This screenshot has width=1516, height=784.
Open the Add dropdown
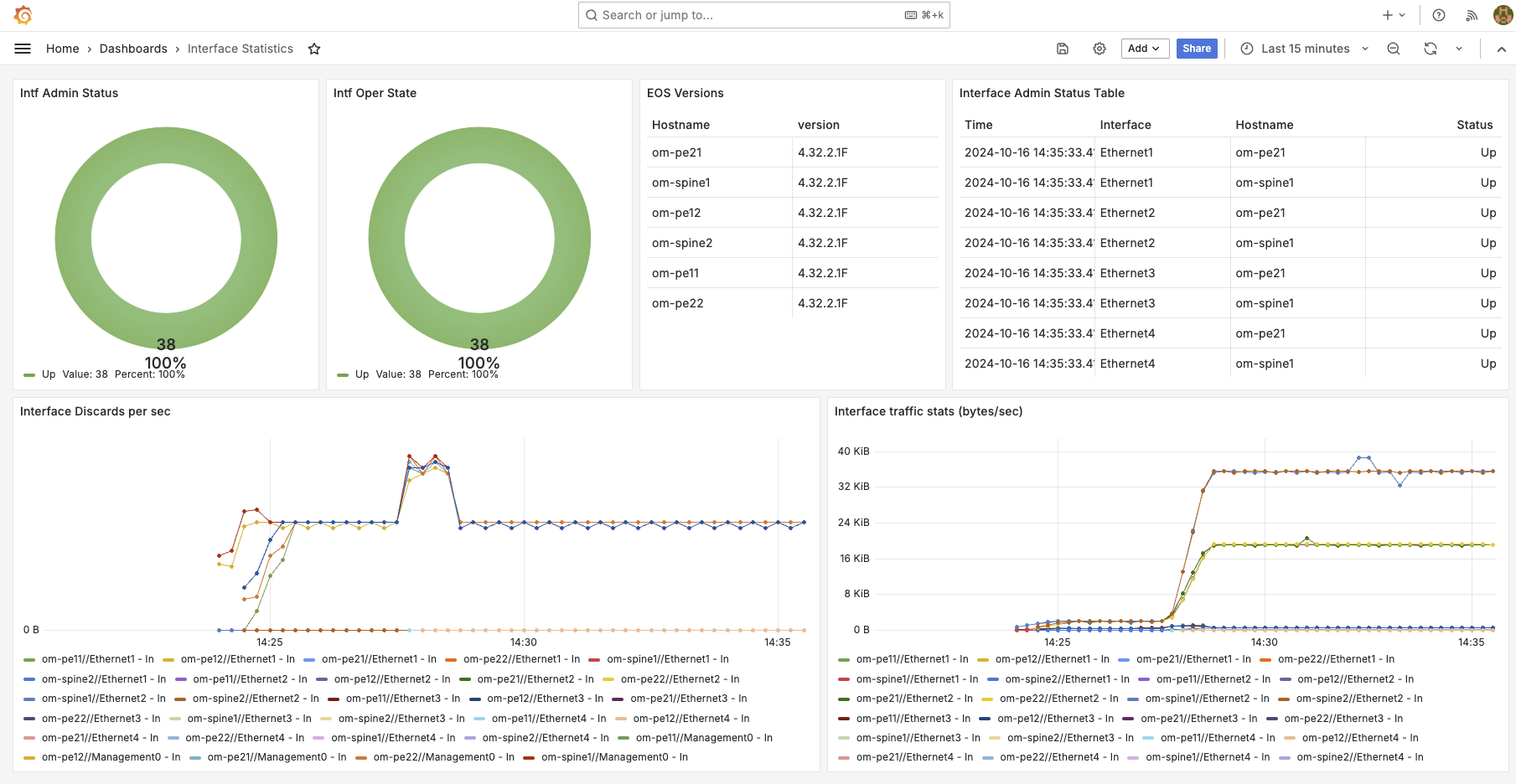[x=1145, y=49]
